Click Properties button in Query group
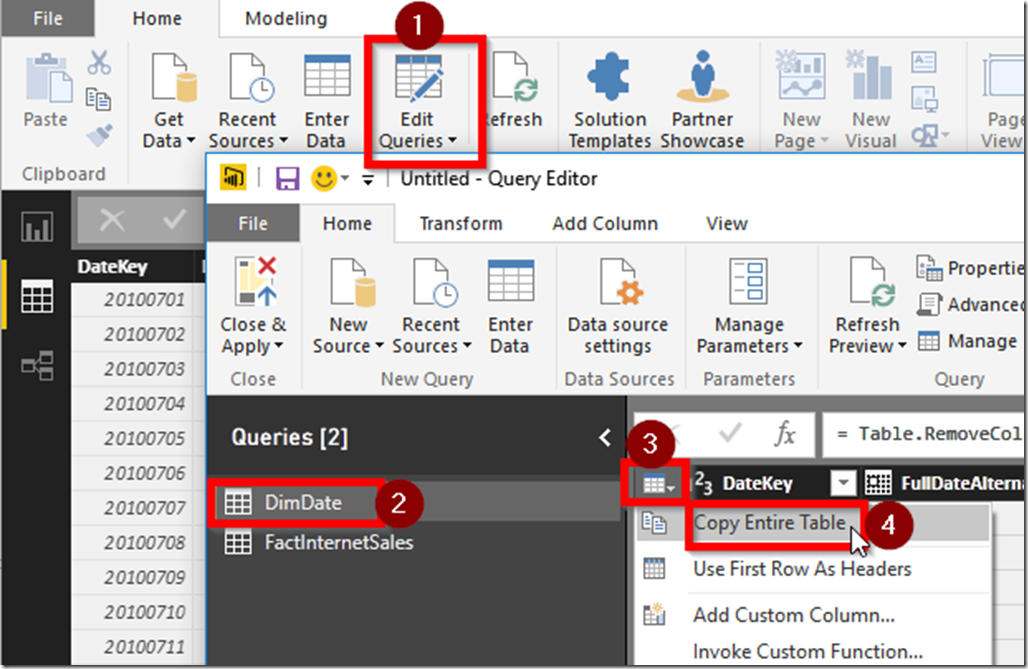The width and height of the screenshot is (1028, 669). [x=971, y=268]
